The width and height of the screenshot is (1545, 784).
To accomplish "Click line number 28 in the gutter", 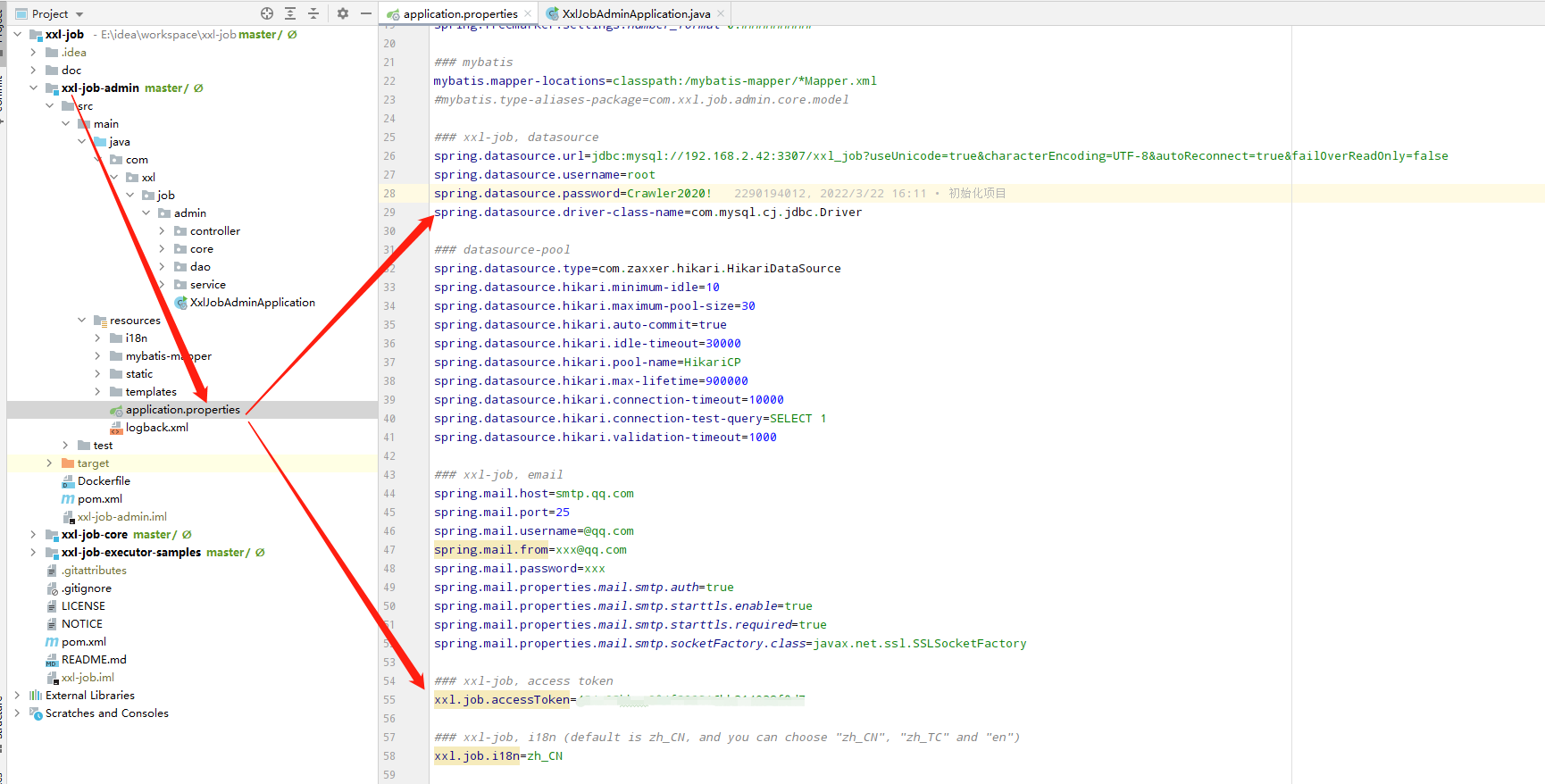I will click(389, 194).
